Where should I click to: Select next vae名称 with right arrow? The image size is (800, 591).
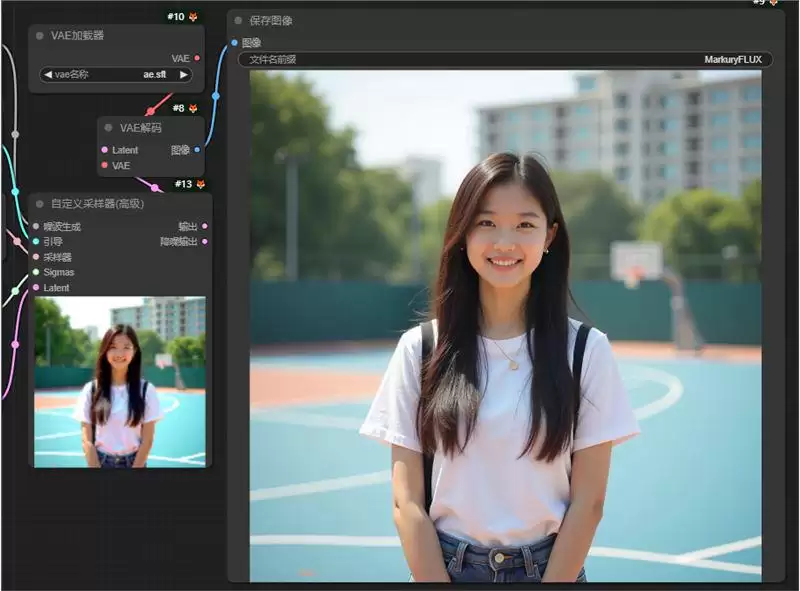[184, 75]
